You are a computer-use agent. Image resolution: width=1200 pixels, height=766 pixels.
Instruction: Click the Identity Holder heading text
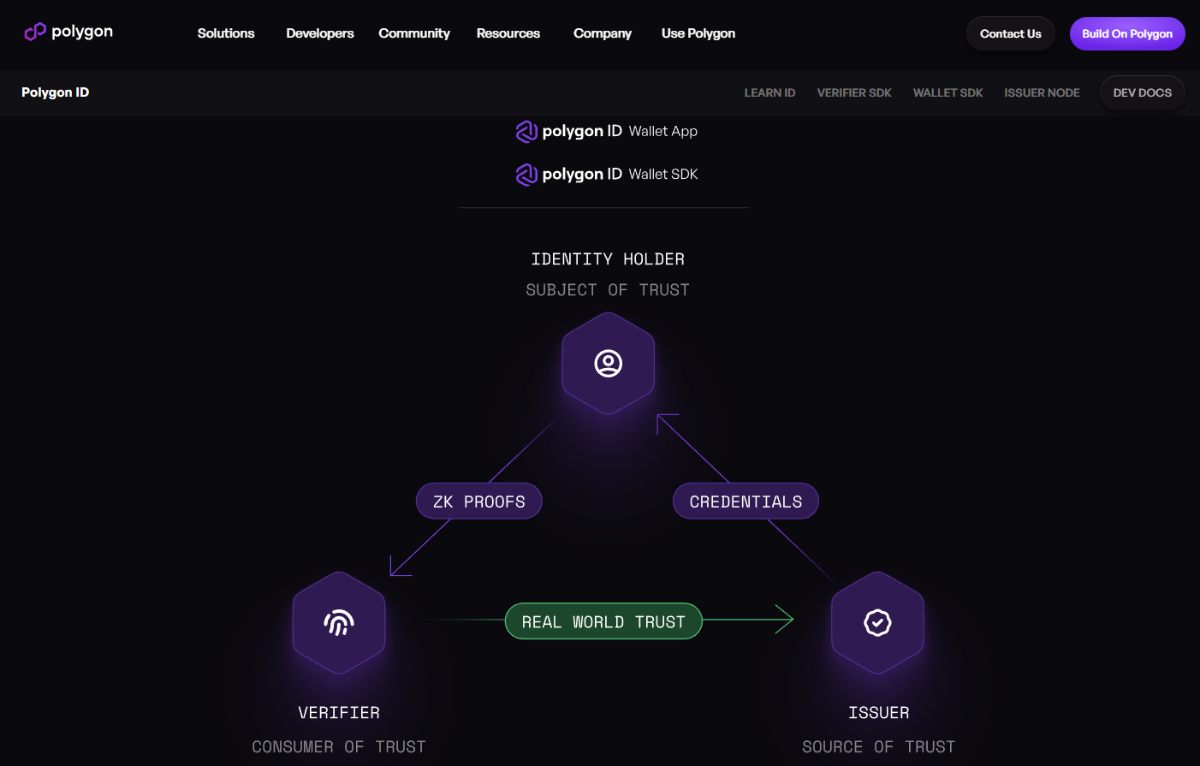(x=608, y=259)
